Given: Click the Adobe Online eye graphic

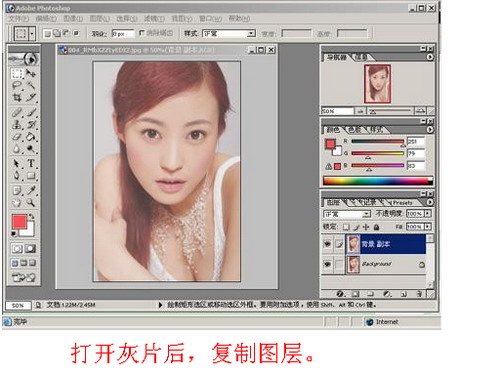Looking at the screenshot, I should point(24,59).
